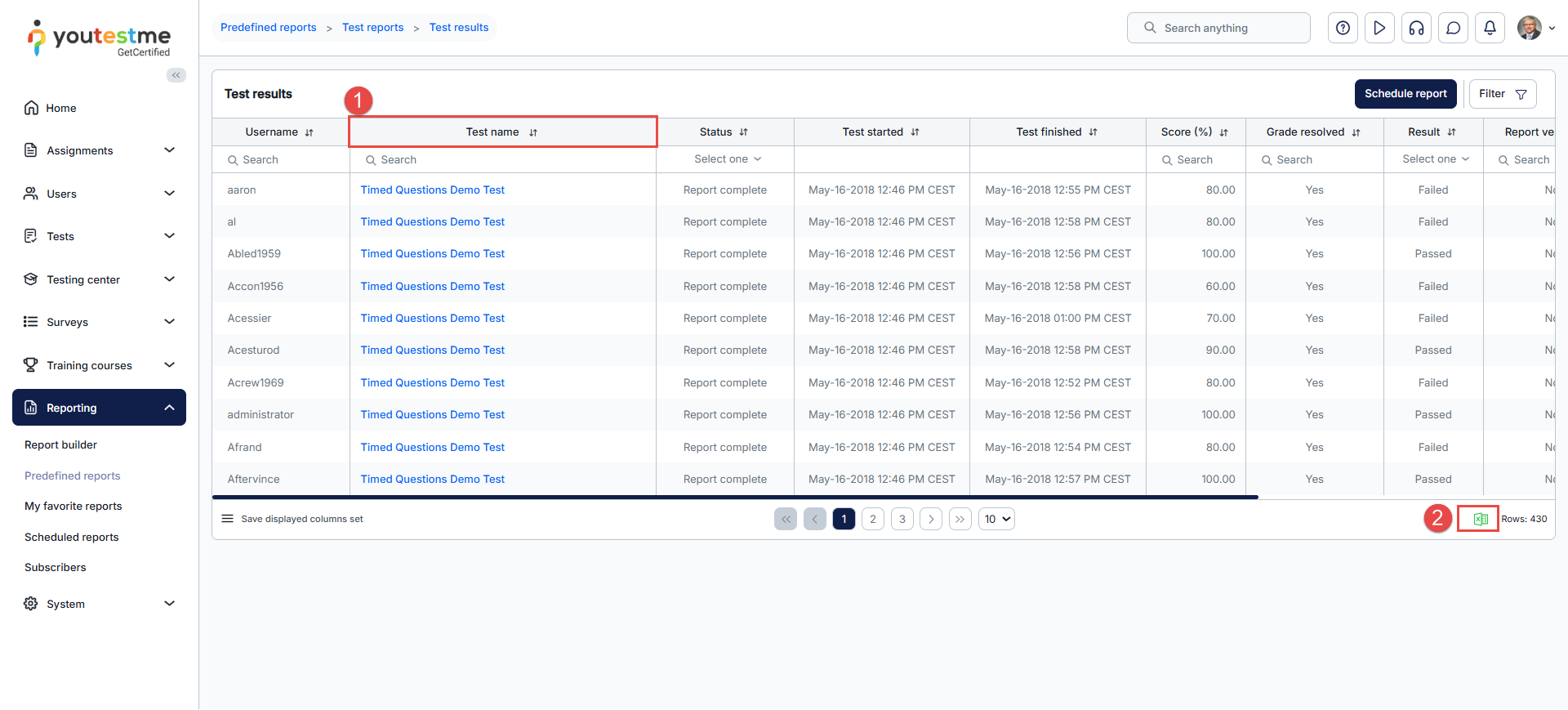Click the play video tutorial icon
This screenshot has height=710, width=1568.
click(x=1379, y=28)
